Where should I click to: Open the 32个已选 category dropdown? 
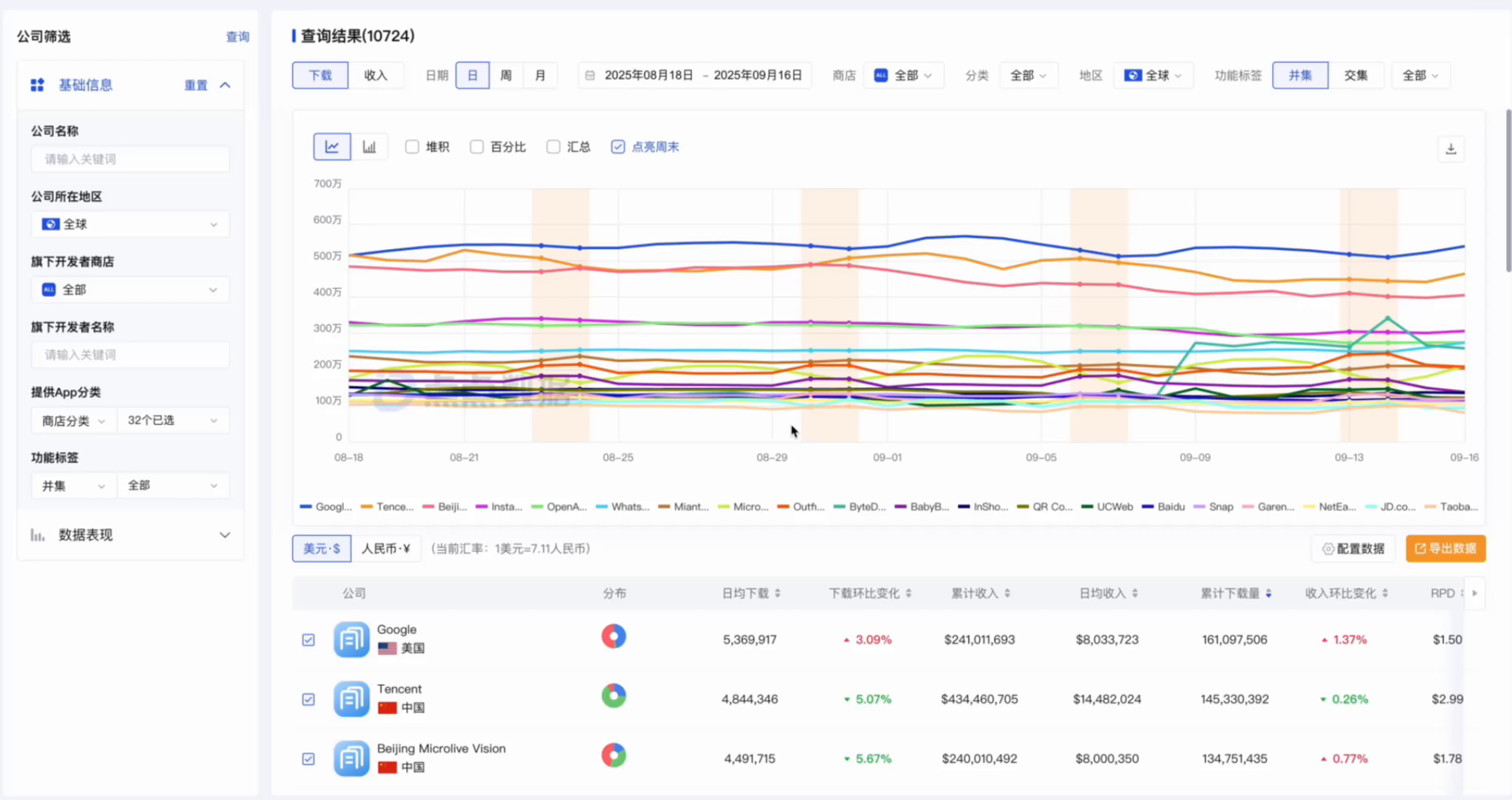click(x=172, y=420)
